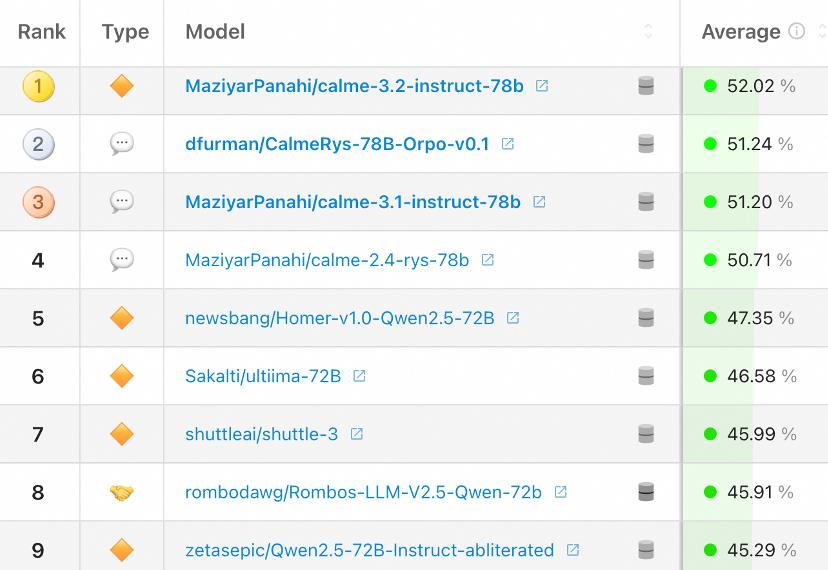Open shuttleai/shuttle-3 model link

[261, 434]
